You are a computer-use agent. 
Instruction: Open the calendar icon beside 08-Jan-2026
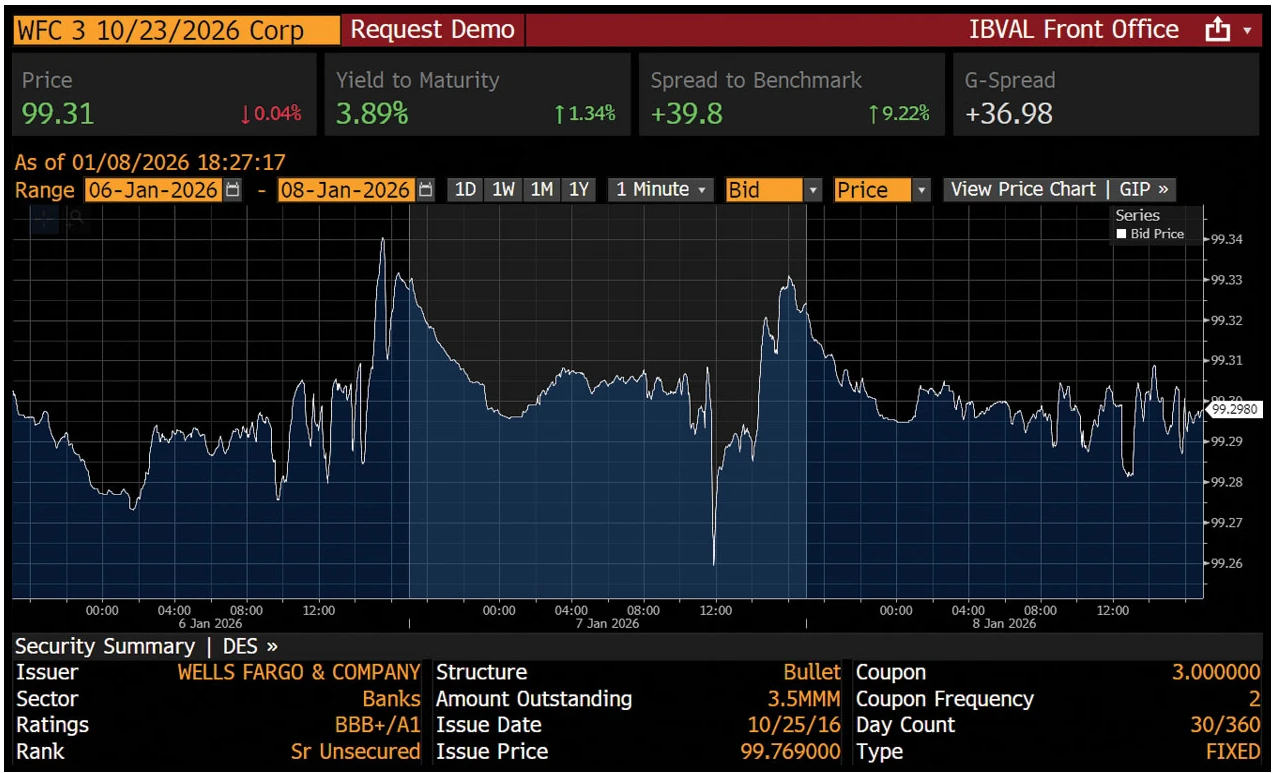point(426,189)
